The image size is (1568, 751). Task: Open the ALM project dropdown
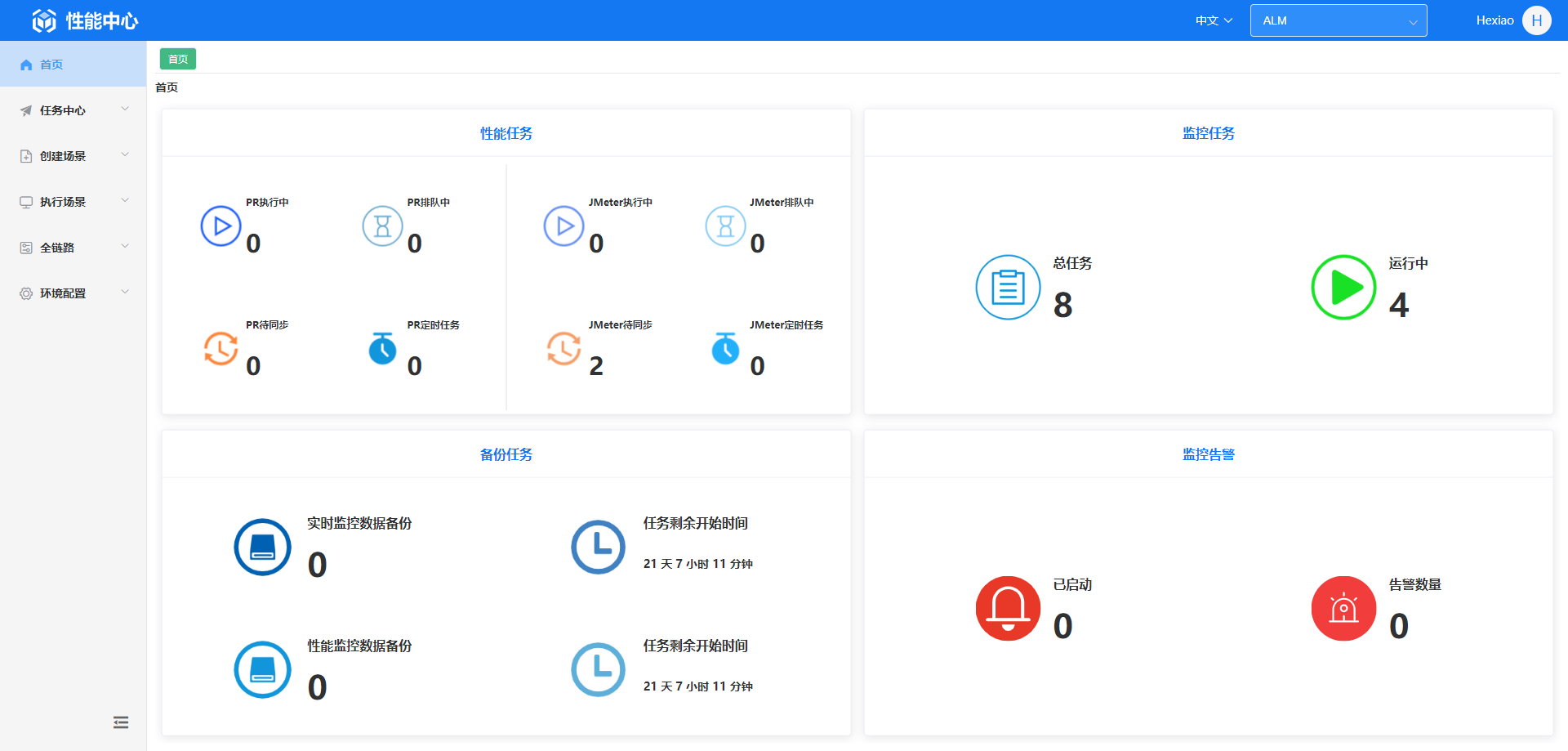[x=1338, y=20]
